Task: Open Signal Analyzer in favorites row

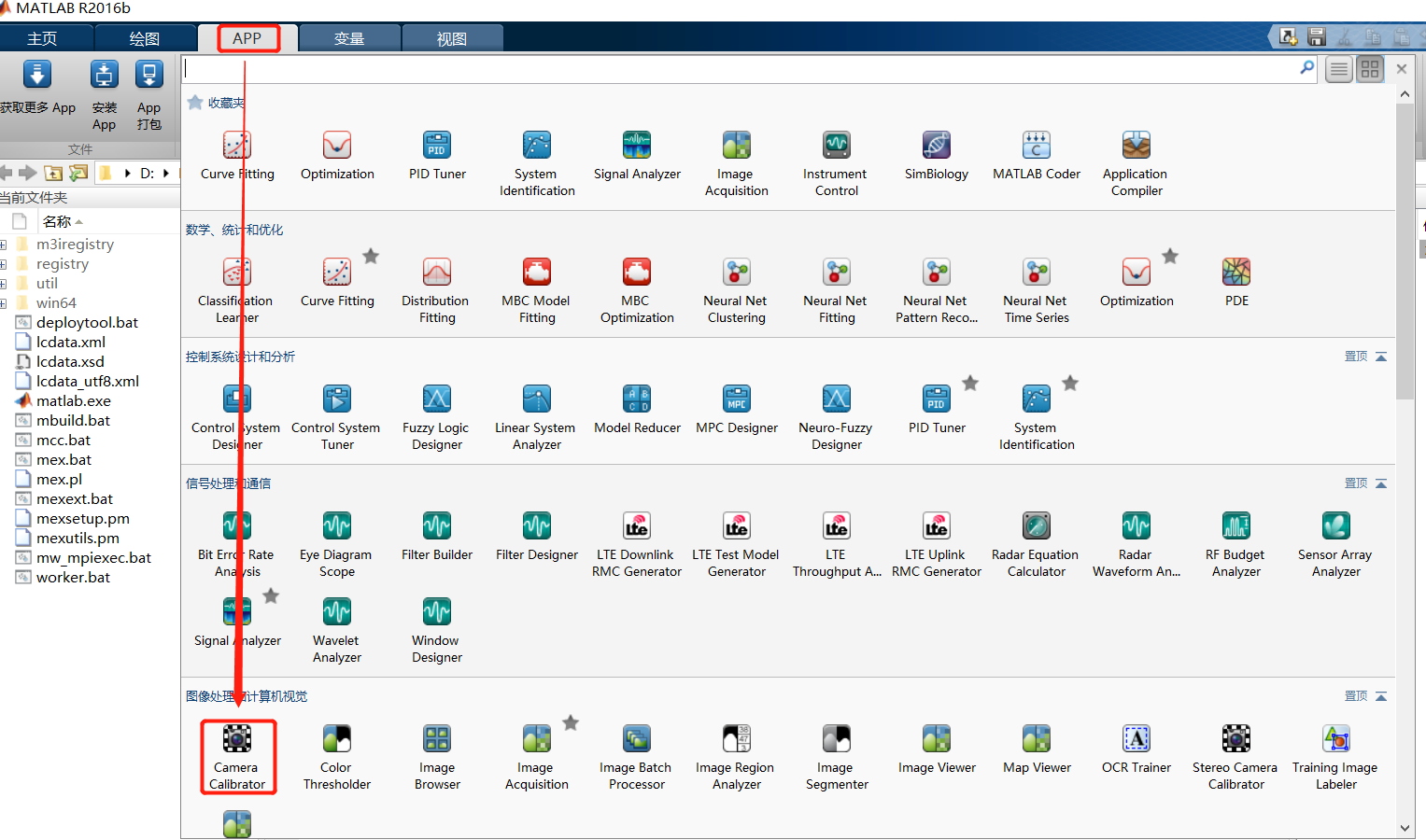Action: click(x=637, y=156)
